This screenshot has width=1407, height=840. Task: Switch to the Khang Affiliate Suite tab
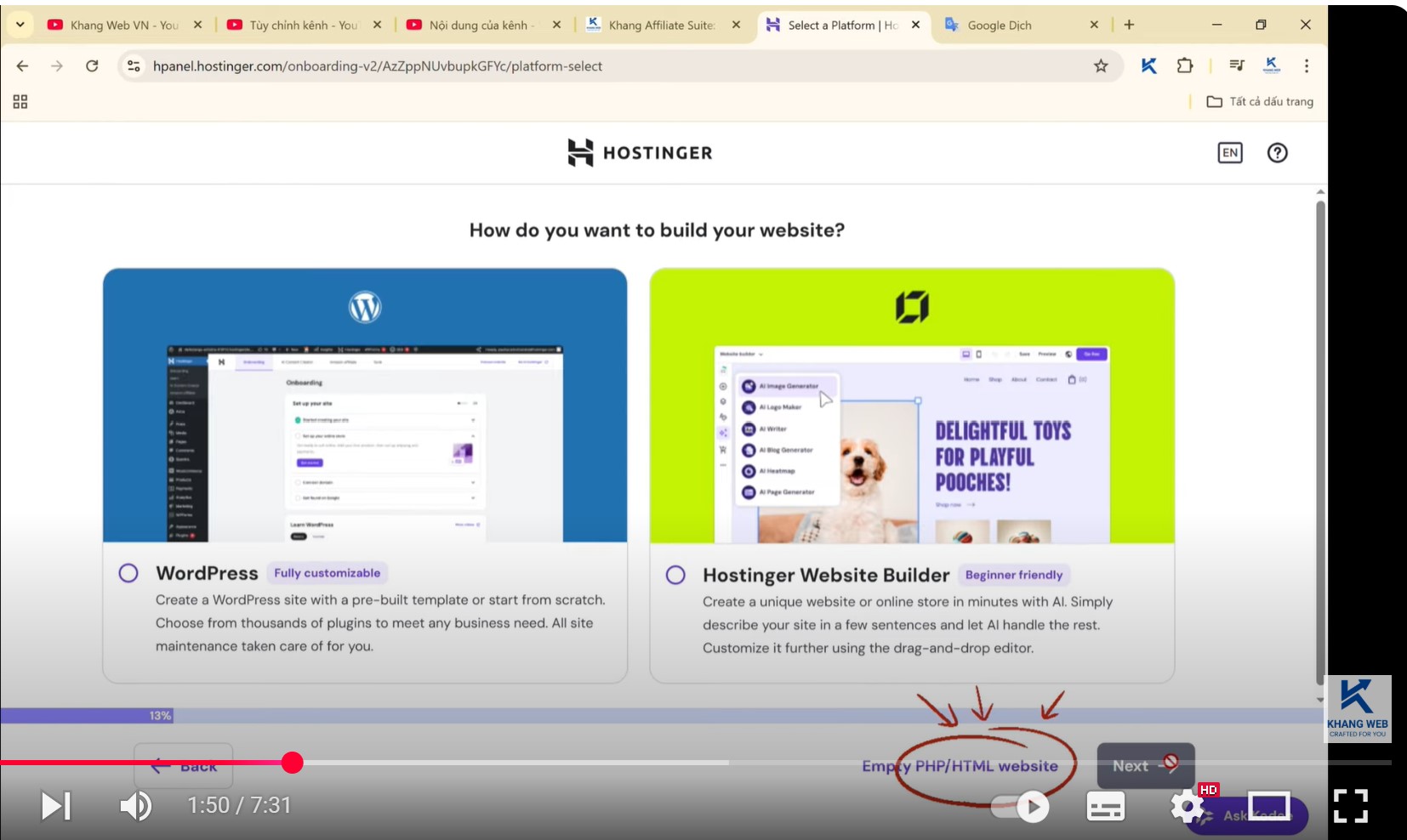tap(661, 26)
